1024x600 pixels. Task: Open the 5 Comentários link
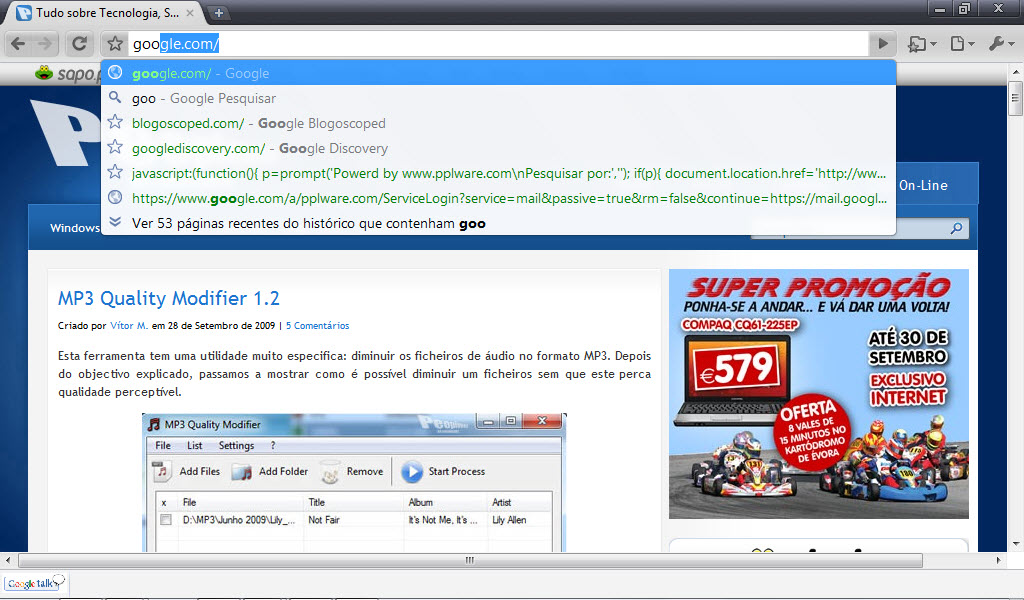point(317,325)
